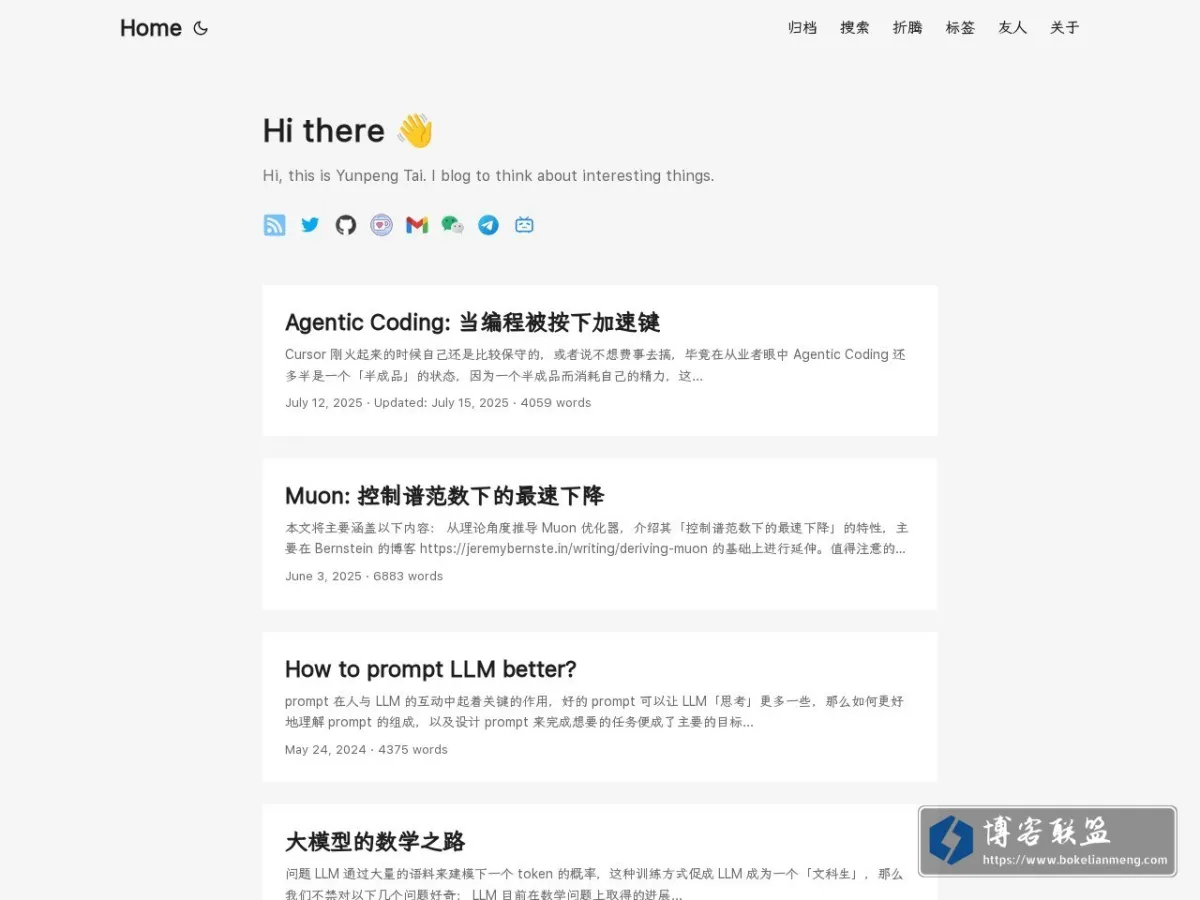
Task: Open the Ko-fi coffee cup icon
Action: click(381, 225)
